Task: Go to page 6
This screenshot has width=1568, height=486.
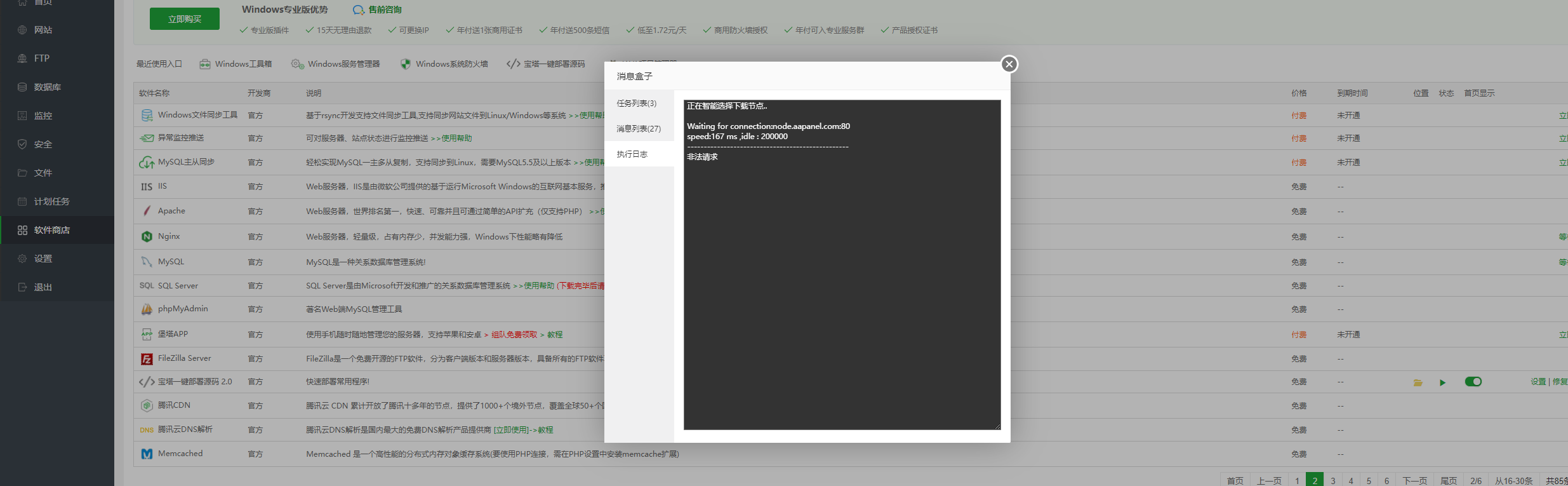Action: pyautogui.click(x=1386, y=481)
